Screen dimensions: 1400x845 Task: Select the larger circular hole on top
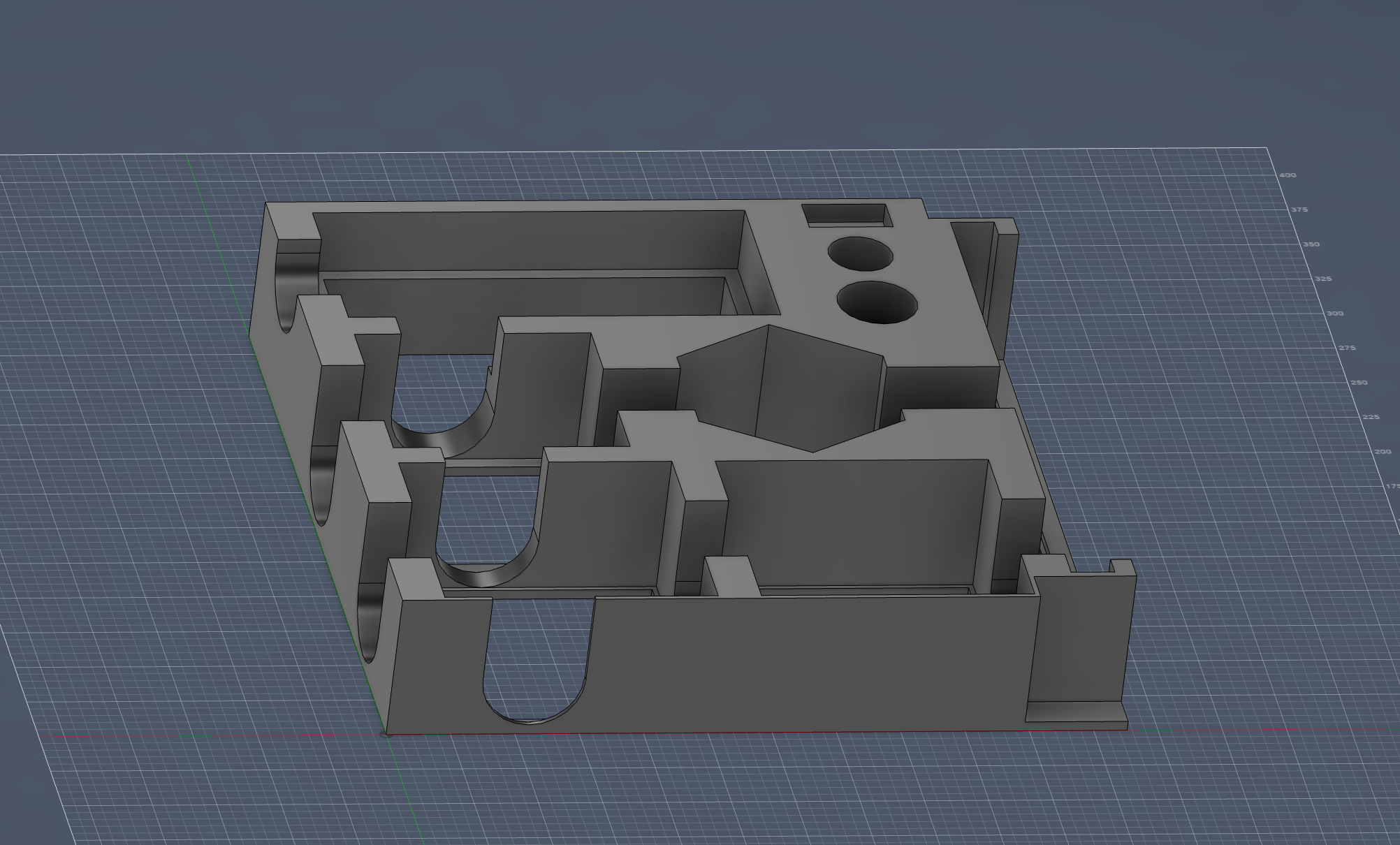click(x=877, y=302)
